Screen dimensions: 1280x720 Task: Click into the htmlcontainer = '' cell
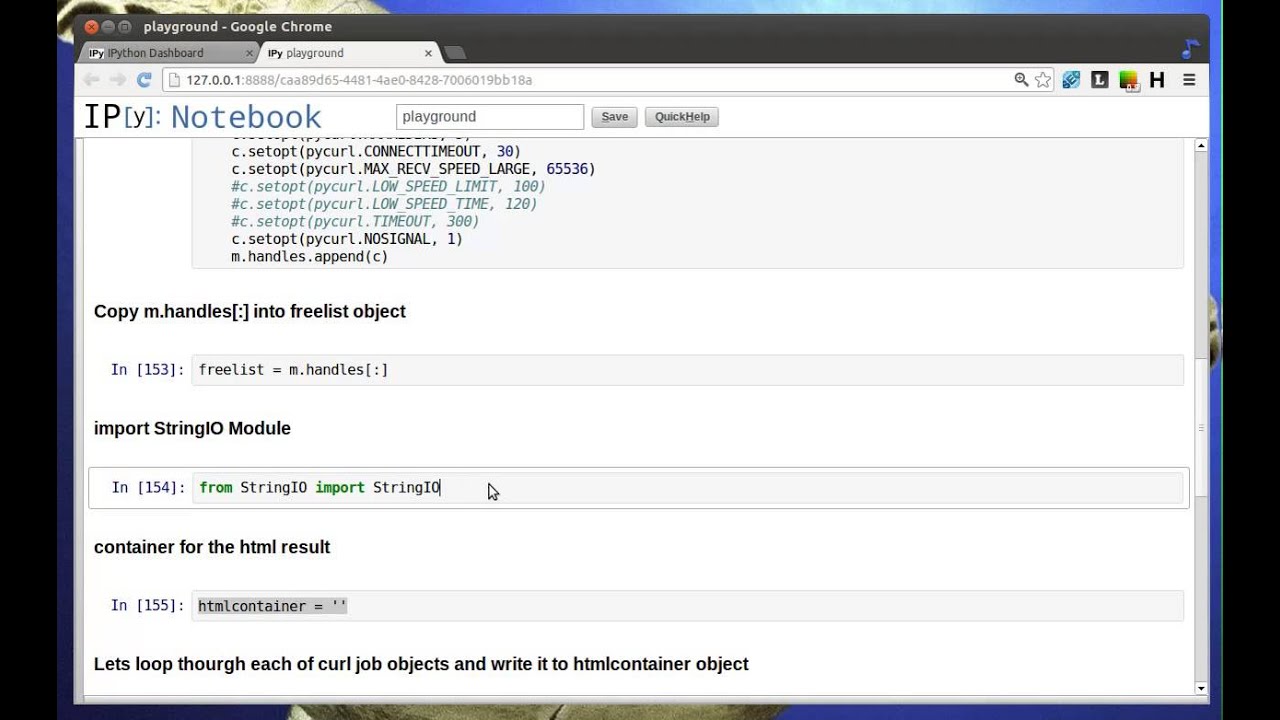coord(687,606)
